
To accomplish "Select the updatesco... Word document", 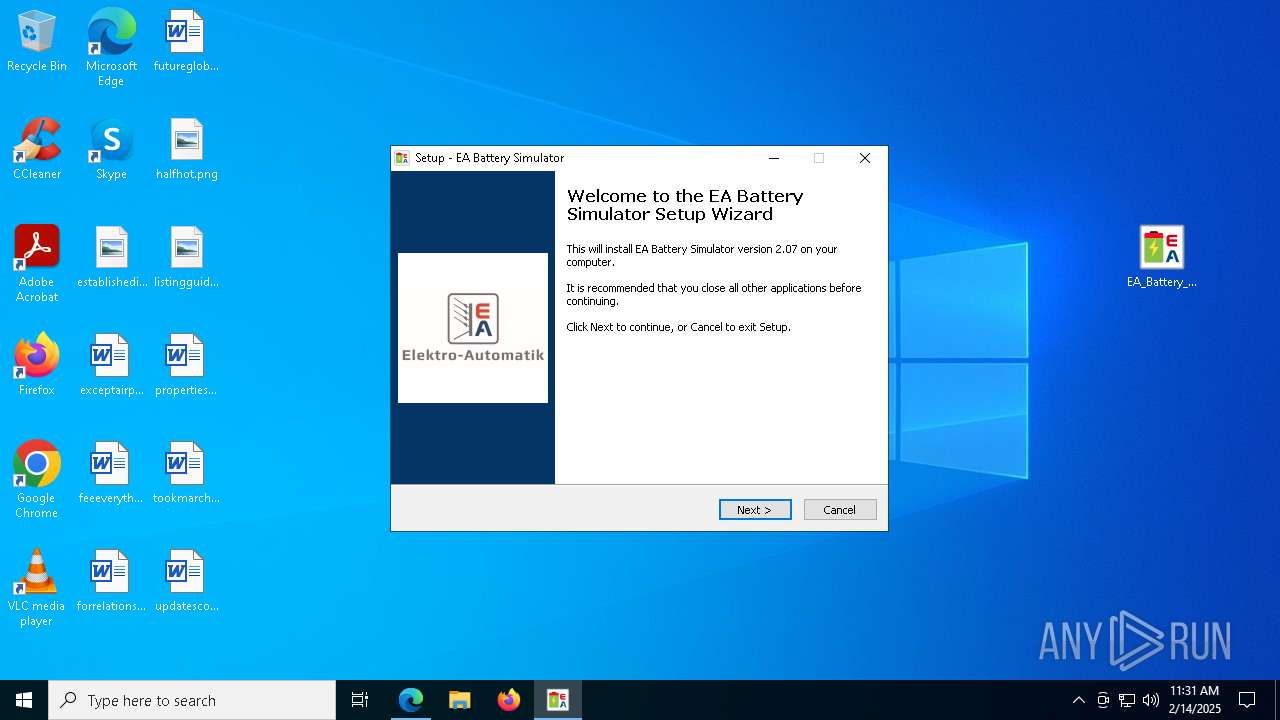I will click(x=186, y=582).
